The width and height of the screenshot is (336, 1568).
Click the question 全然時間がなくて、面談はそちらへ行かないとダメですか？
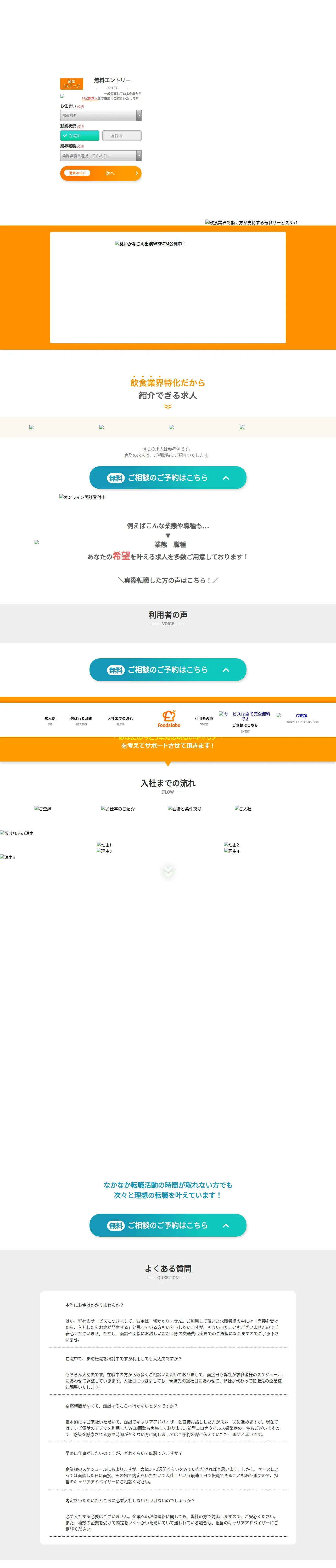tap(121, 1406)
